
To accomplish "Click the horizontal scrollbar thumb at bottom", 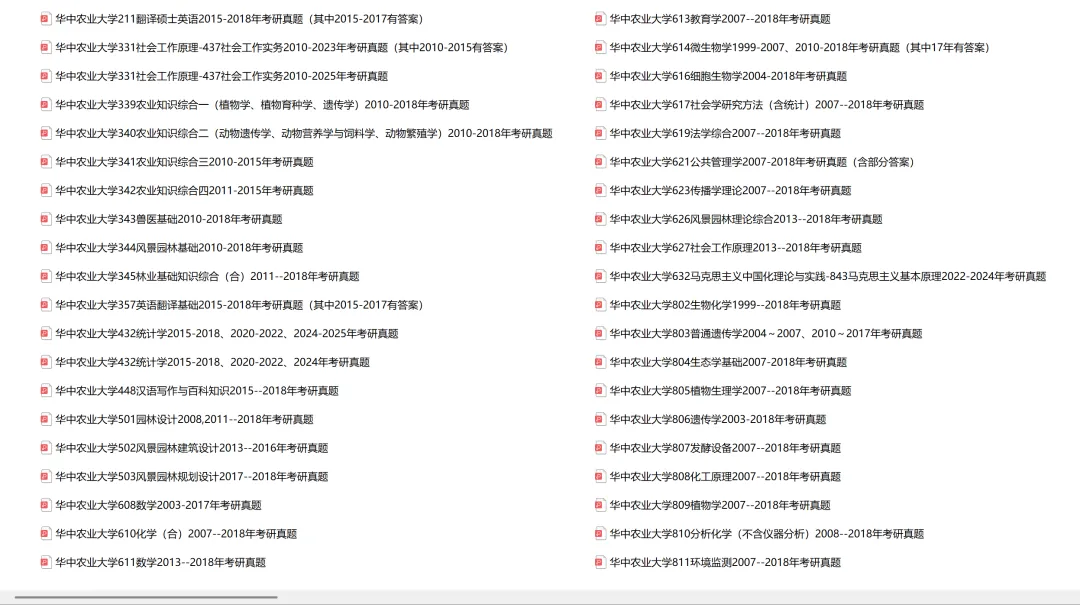I will (x=146, y=597).
